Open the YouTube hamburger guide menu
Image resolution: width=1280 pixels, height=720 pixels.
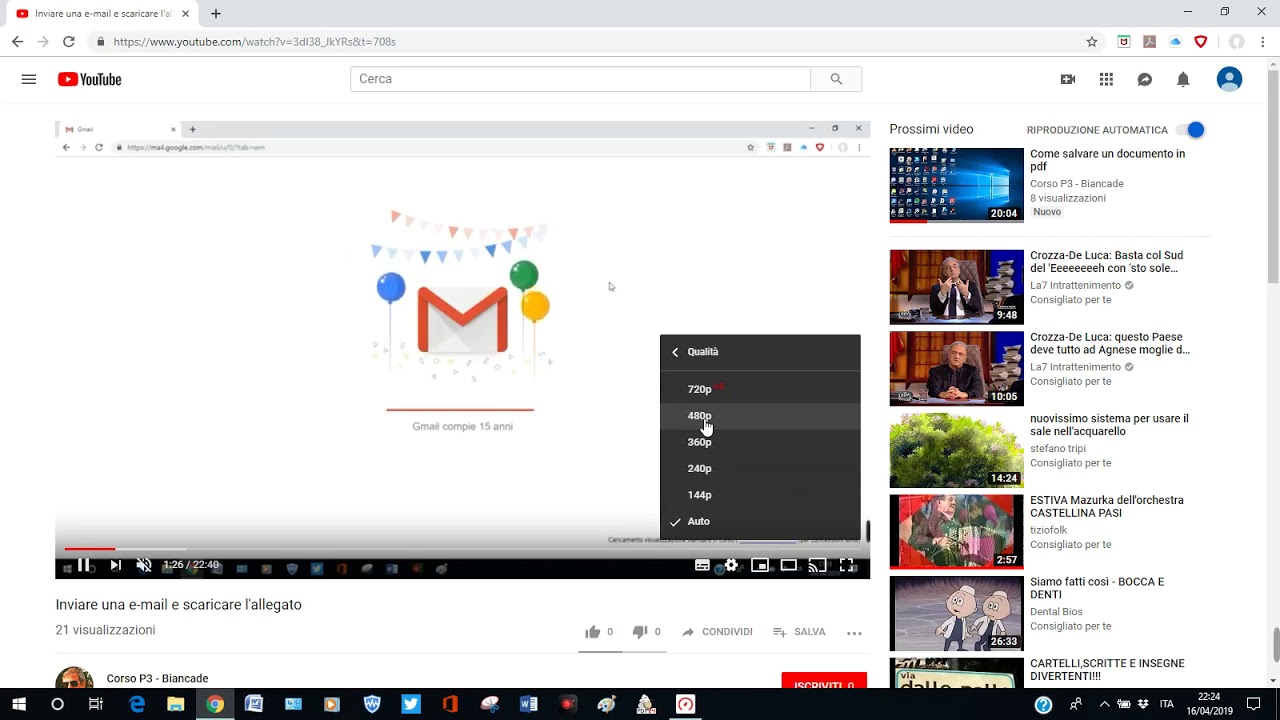point(29,79)
